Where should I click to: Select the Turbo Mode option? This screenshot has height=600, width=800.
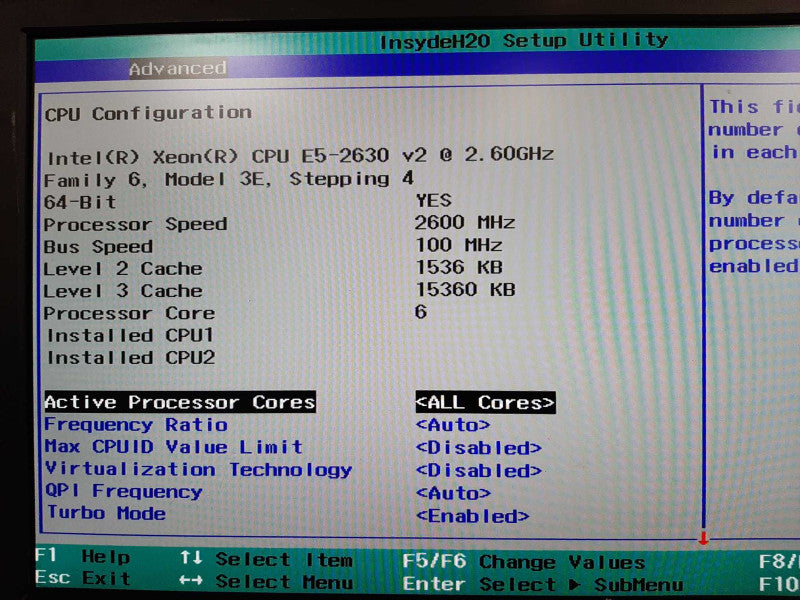tap(106, 513)
